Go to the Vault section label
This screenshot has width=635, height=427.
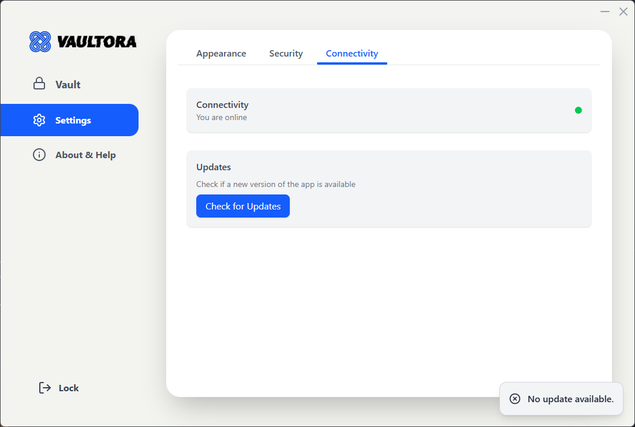pyautogui.click(x=68, y=85)
